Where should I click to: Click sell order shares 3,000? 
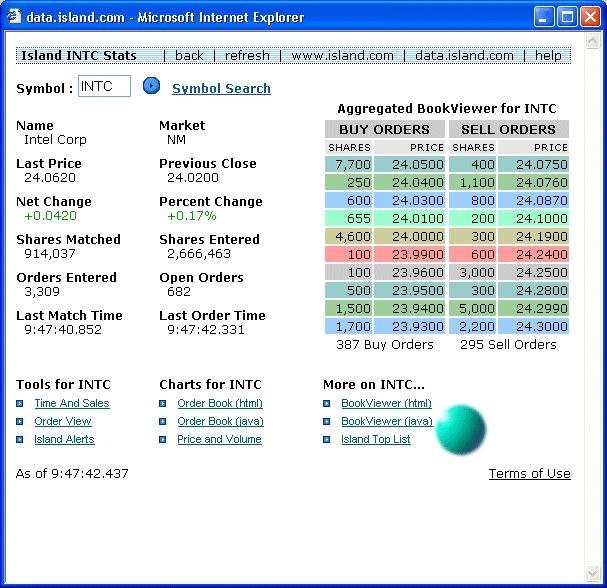(472, 273)
